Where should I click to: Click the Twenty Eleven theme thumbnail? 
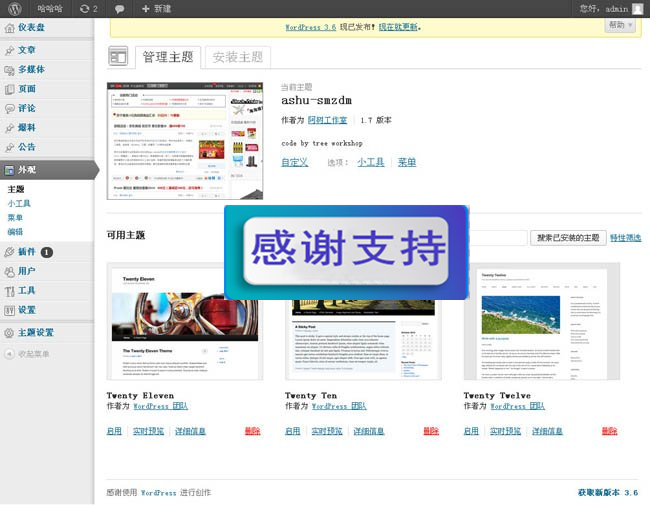[185, 321]
